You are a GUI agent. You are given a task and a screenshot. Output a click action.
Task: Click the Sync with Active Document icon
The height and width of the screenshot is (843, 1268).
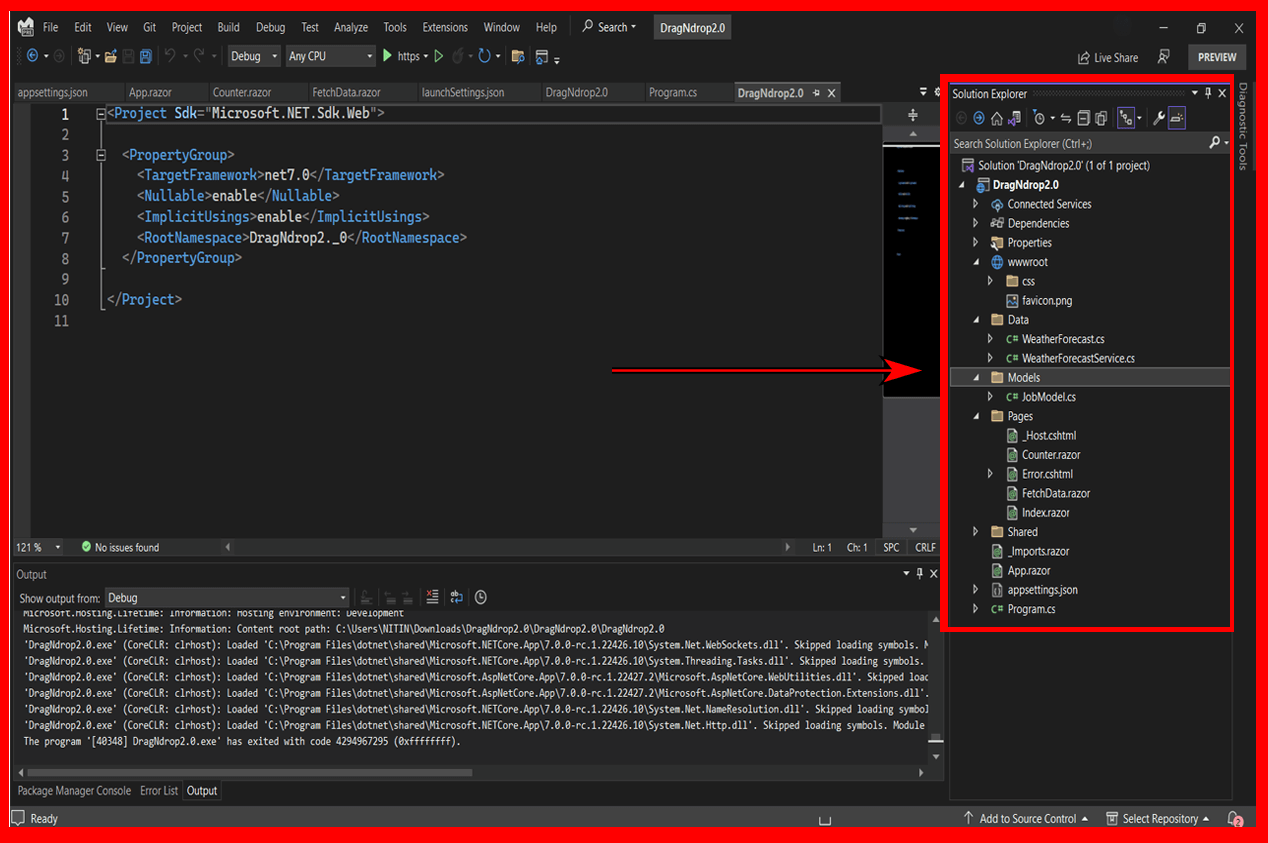click(x=1066, y=117)
